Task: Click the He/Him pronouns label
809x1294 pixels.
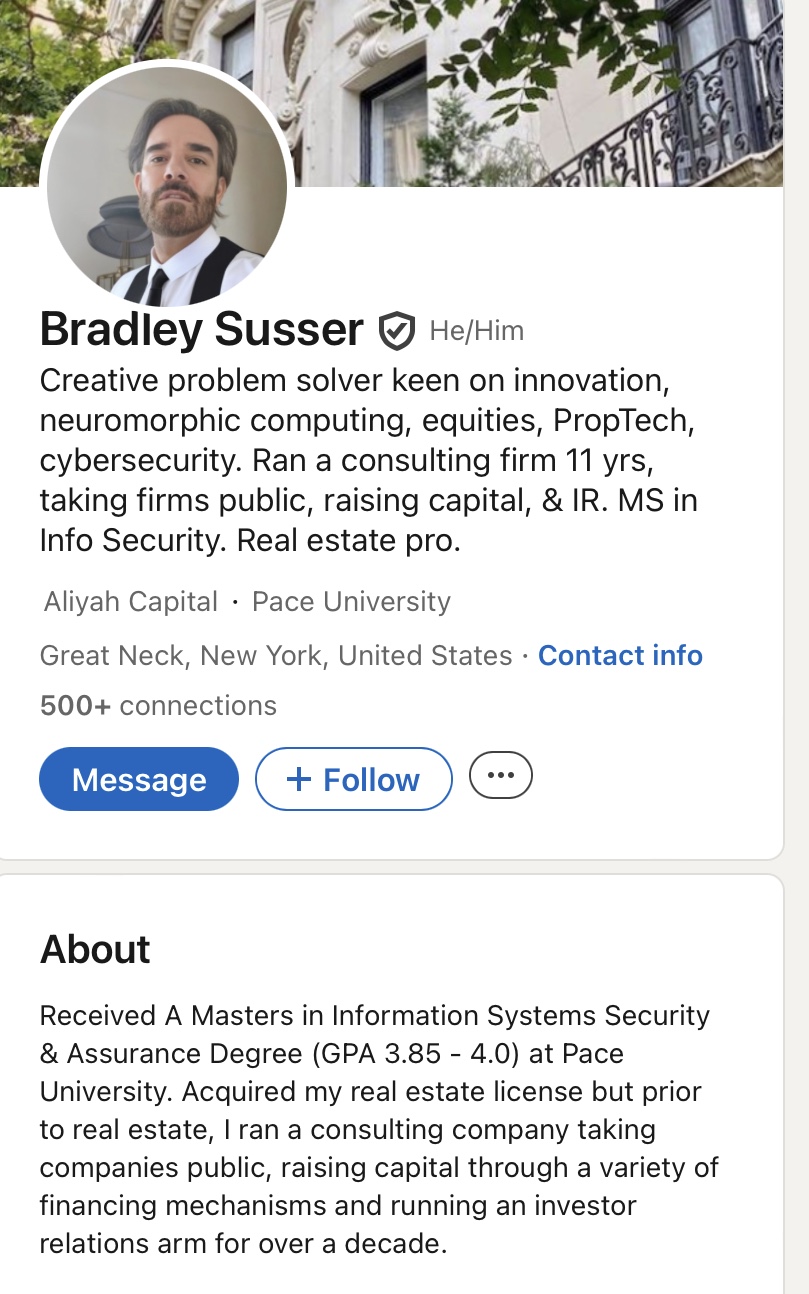Action: coord(477,331)
